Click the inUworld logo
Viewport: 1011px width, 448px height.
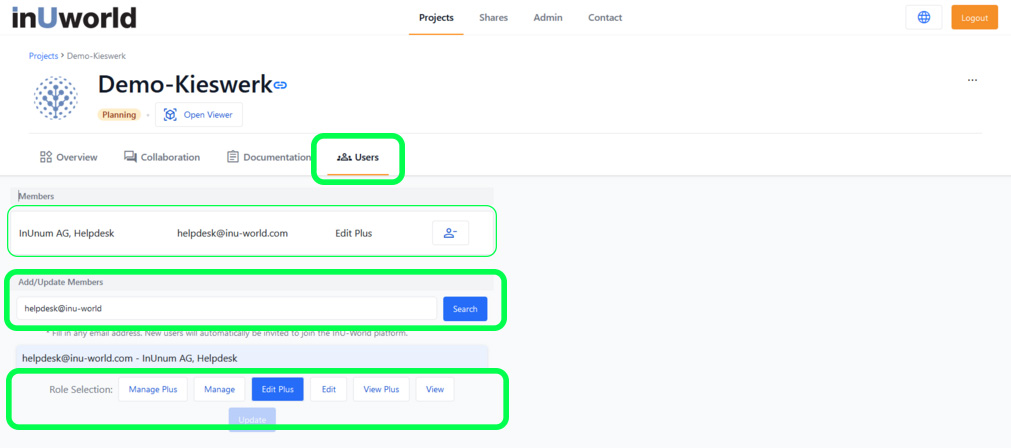74,17
